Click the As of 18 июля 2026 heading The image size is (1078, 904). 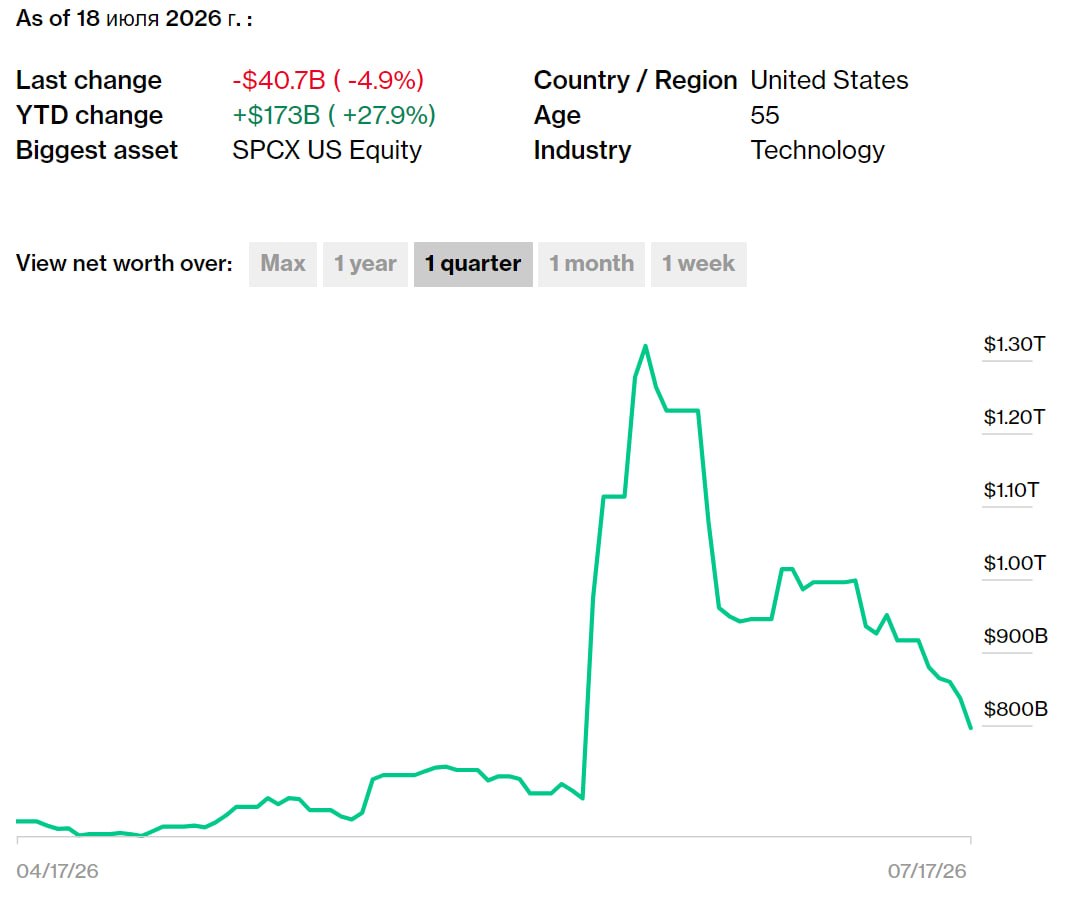pos(134,19)
